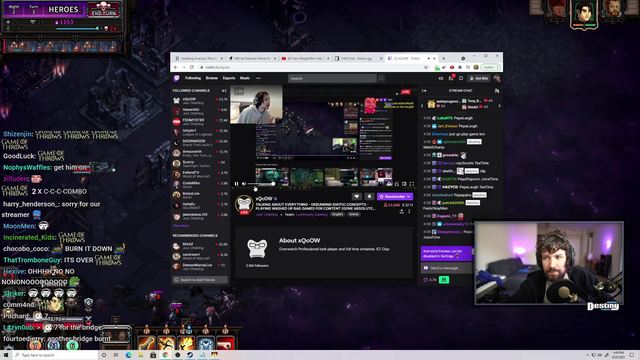
Task: Open Luminosity Gaming team link
Action: point(311,214)
